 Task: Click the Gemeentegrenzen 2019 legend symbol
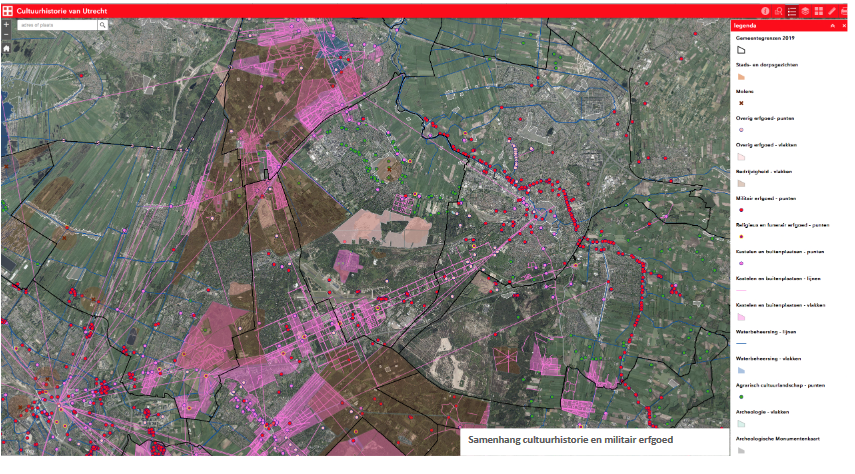pos(742,49)
